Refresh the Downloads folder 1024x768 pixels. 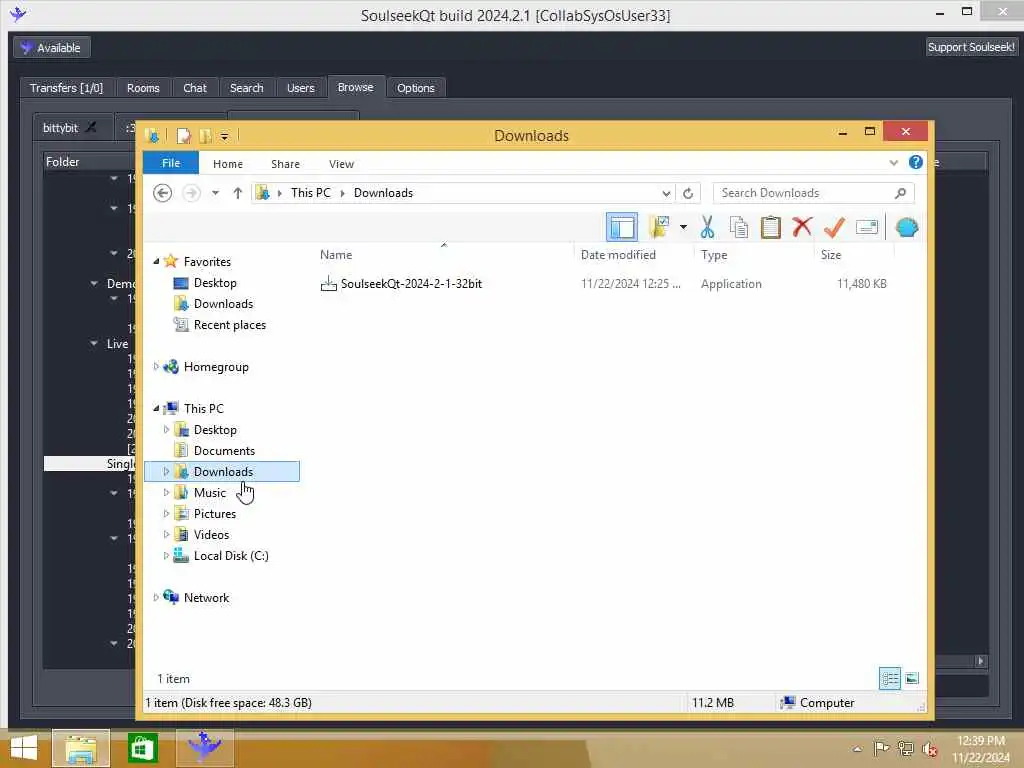688,193
